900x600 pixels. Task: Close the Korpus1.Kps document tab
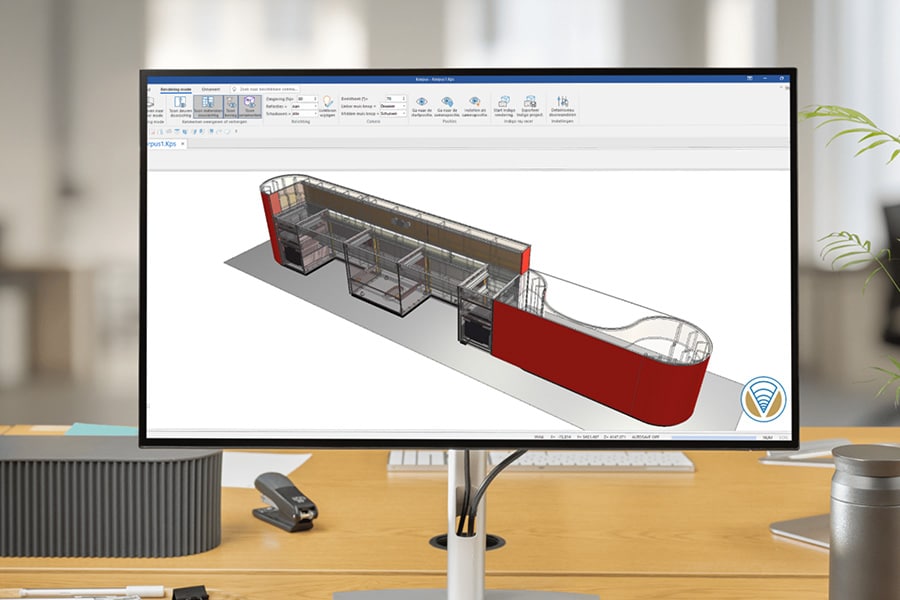click(183, 144)
